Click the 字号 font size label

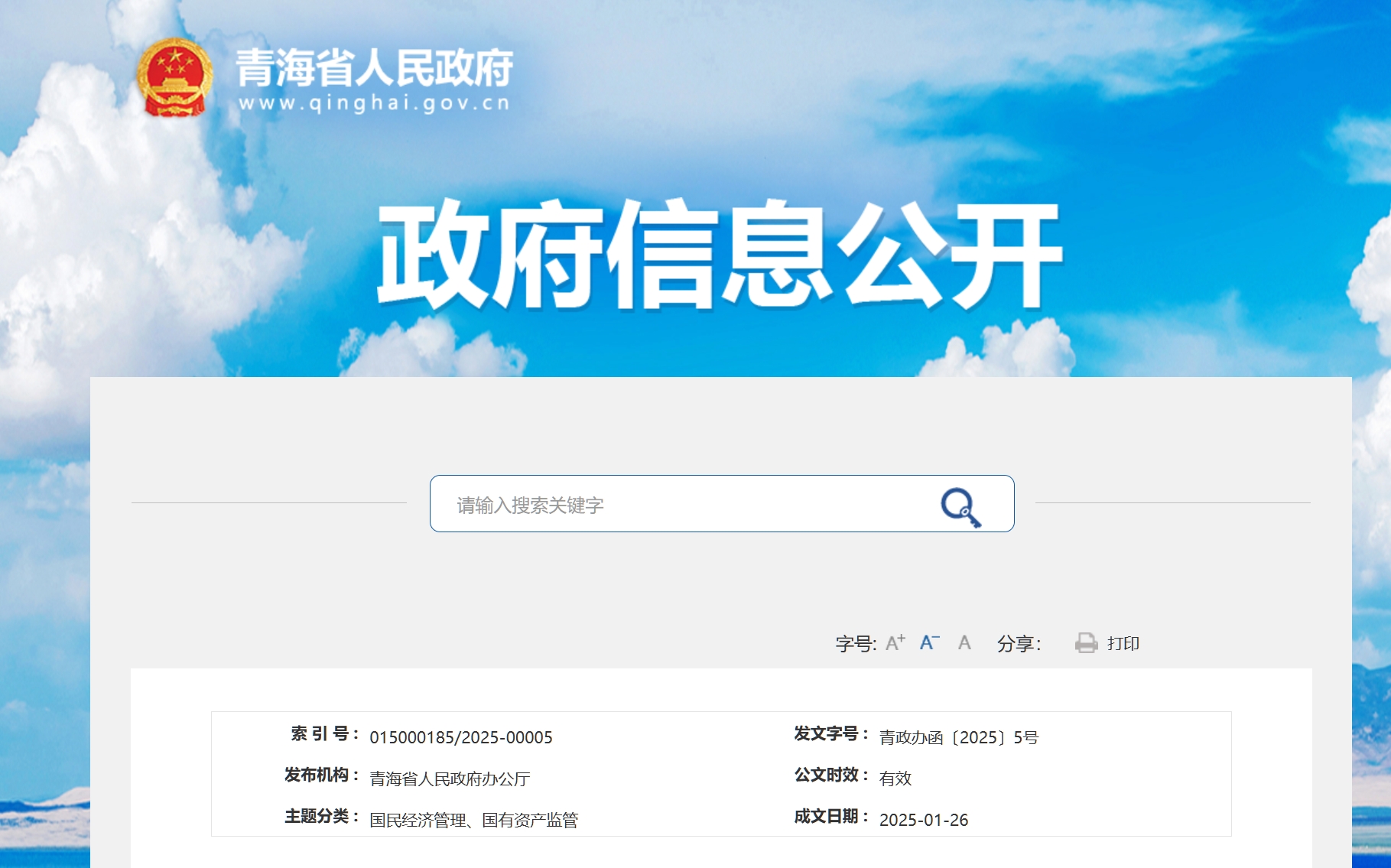click(x=855, y=644)
